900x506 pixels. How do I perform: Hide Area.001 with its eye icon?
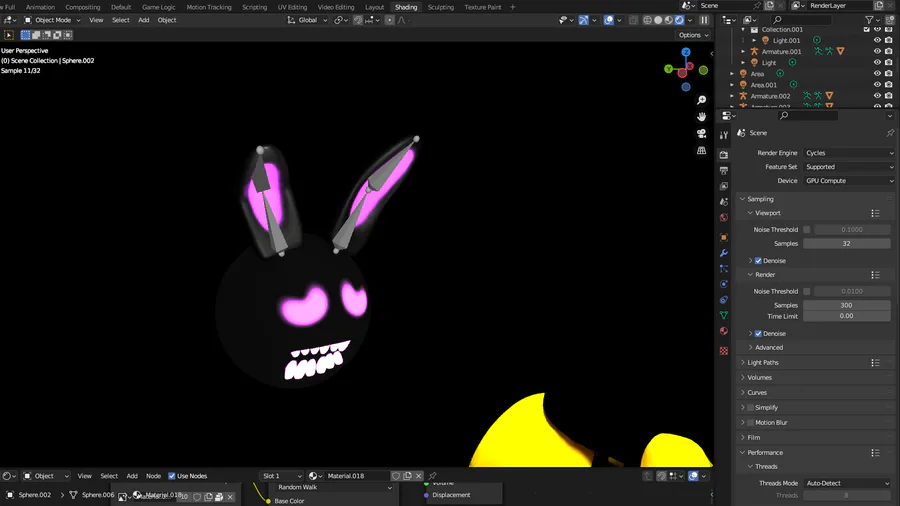877,84
